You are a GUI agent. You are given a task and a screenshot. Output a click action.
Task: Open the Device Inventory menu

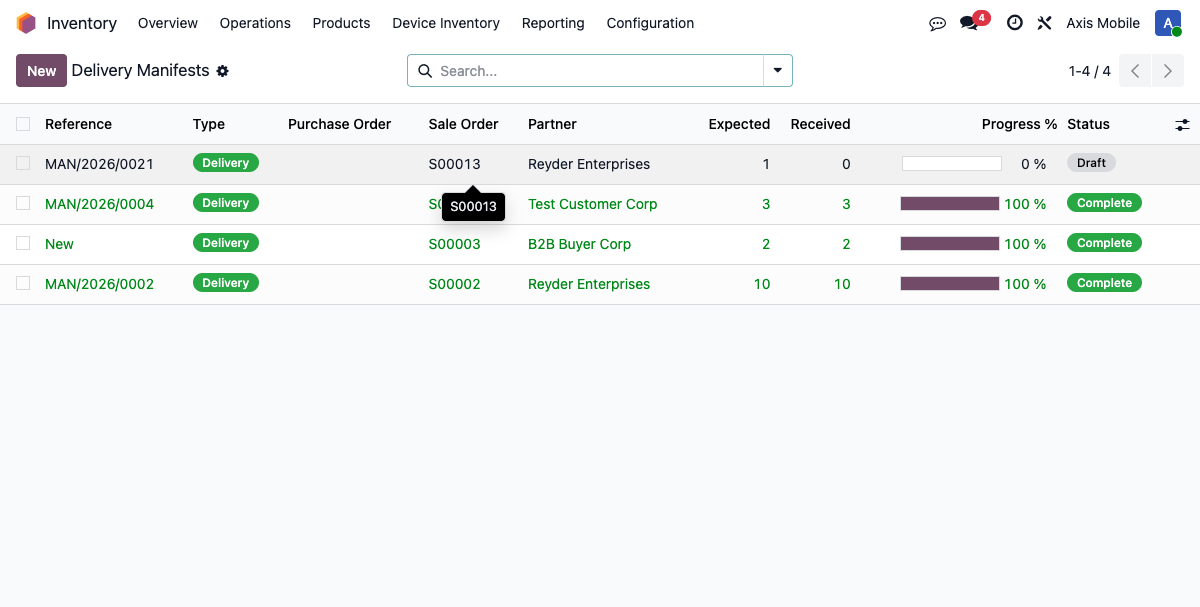click(x=446, y=23)
